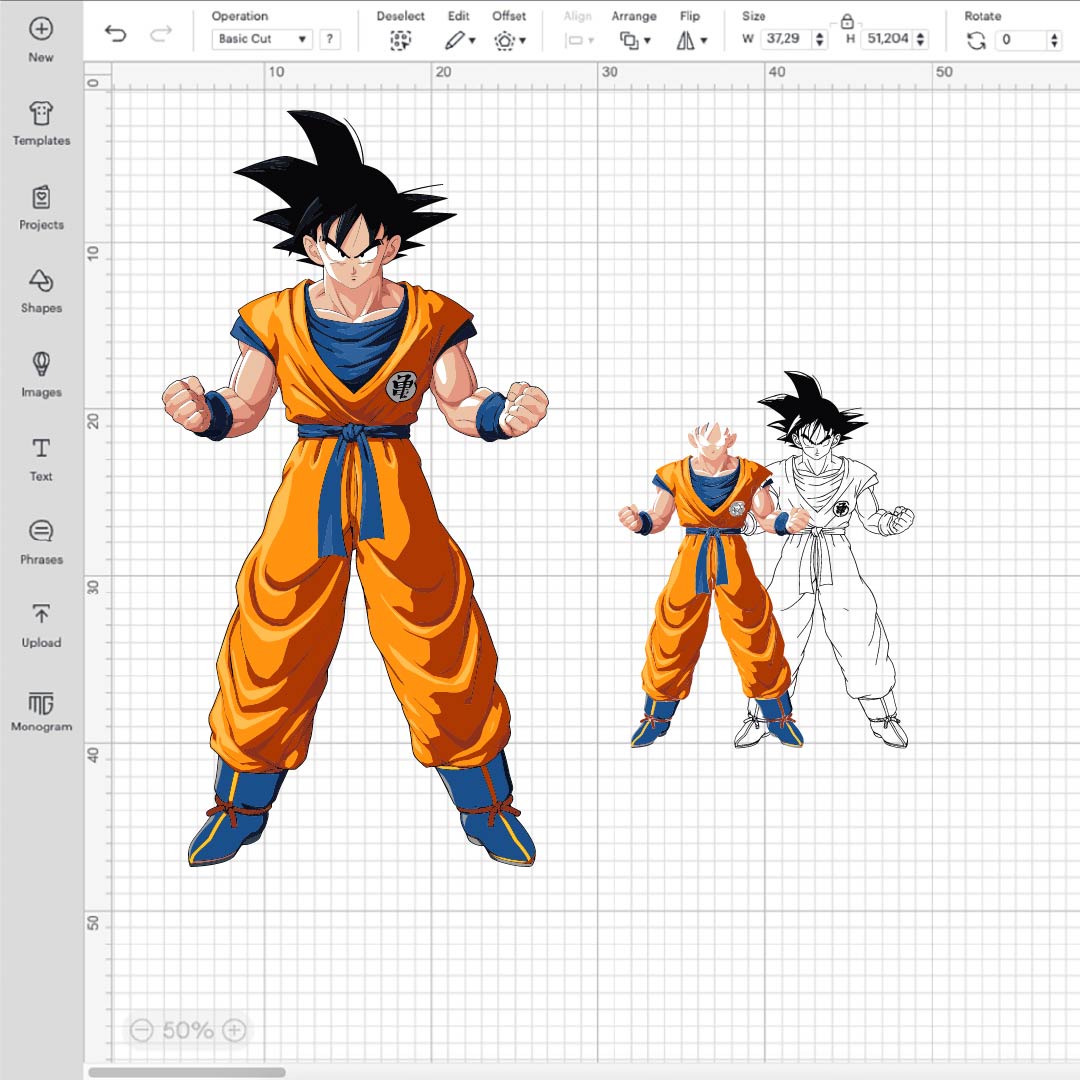Click the height H input field
Viewport: 1080px width, 1080px height.
click(887, 39)
